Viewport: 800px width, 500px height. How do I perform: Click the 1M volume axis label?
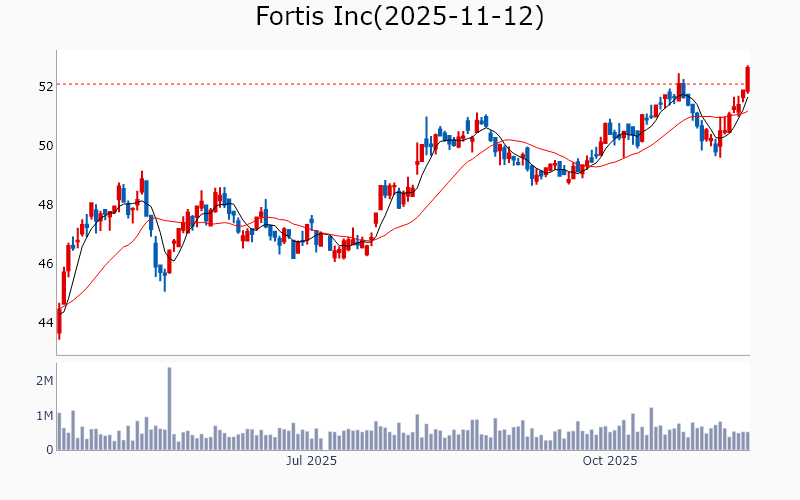coord(44,416)
